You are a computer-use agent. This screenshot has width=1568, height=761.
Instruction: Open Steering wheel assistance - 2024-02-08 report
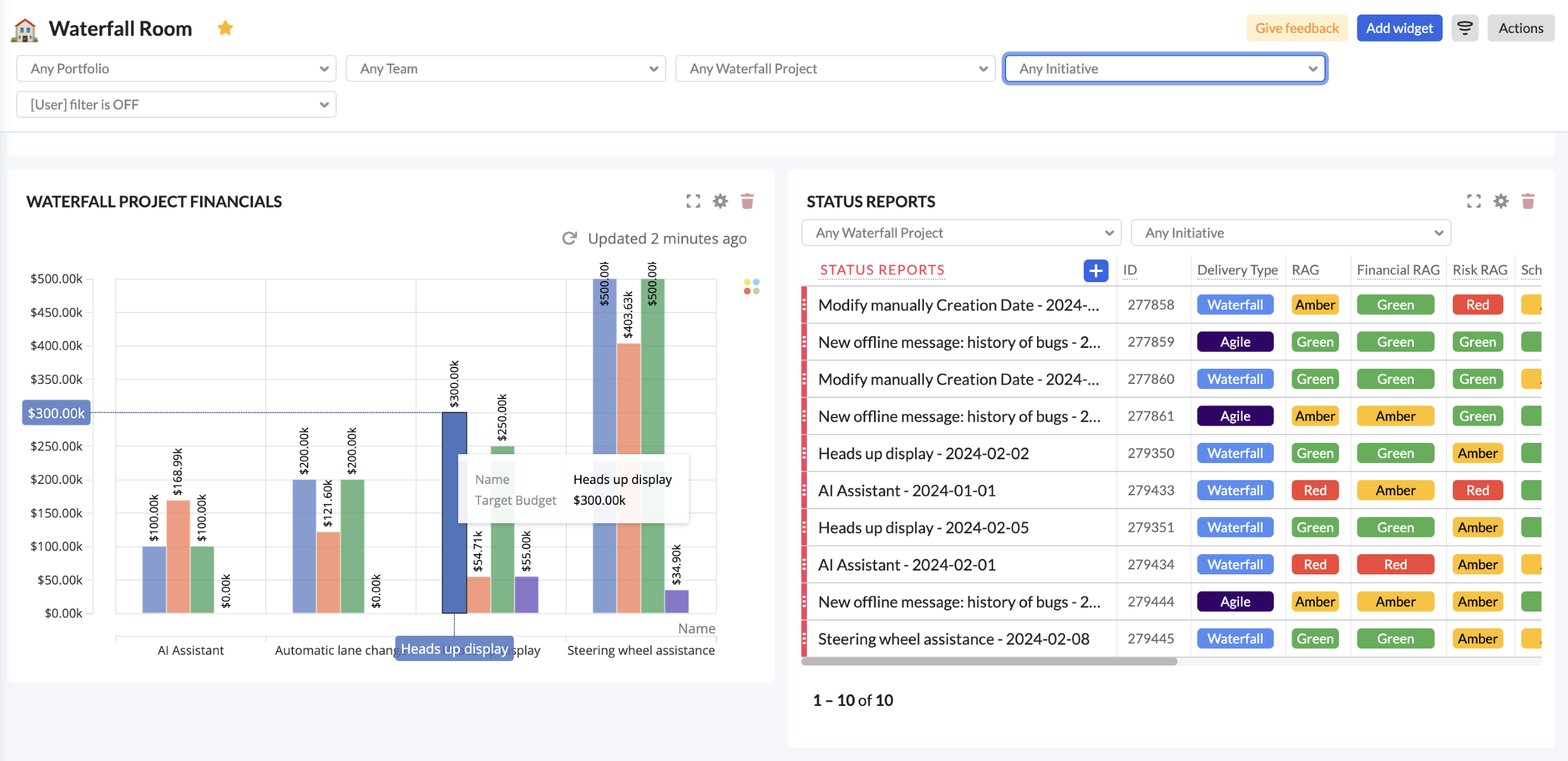tap(954, 639)
